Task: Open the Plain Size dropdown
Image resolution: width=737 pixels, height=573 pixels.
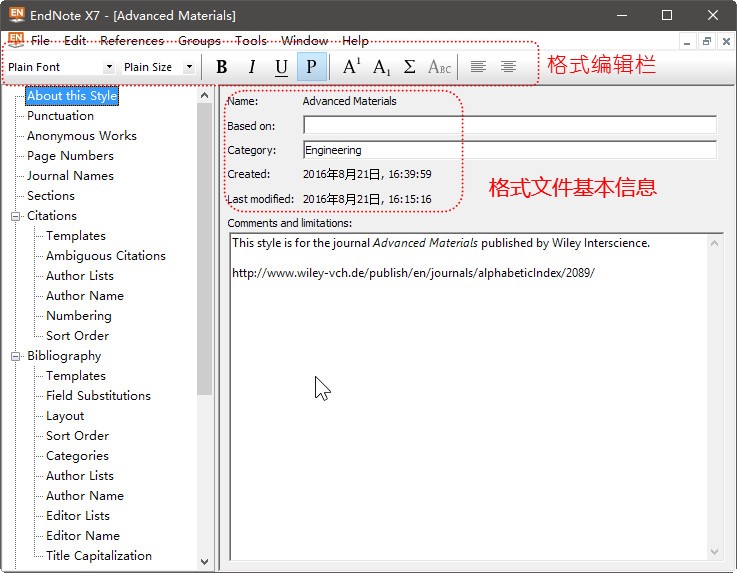Action: pos(189,67)
